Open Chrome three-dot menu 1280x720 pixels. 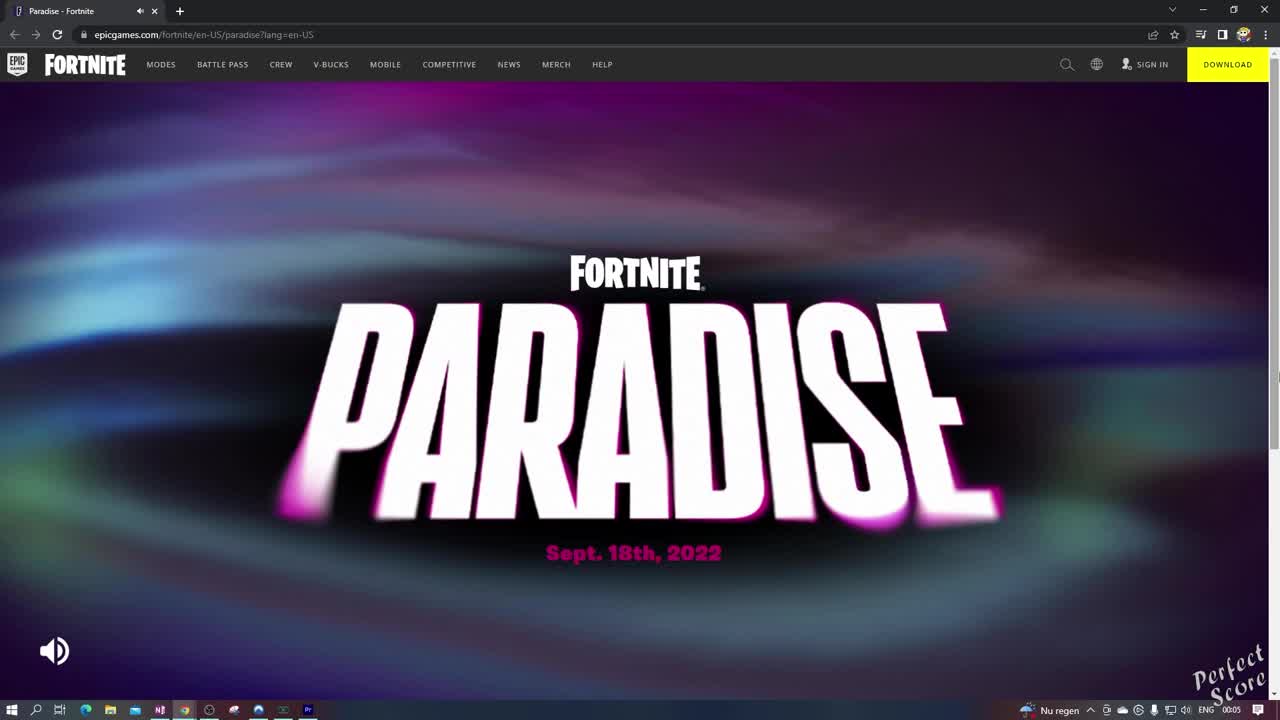point(1265,35)
